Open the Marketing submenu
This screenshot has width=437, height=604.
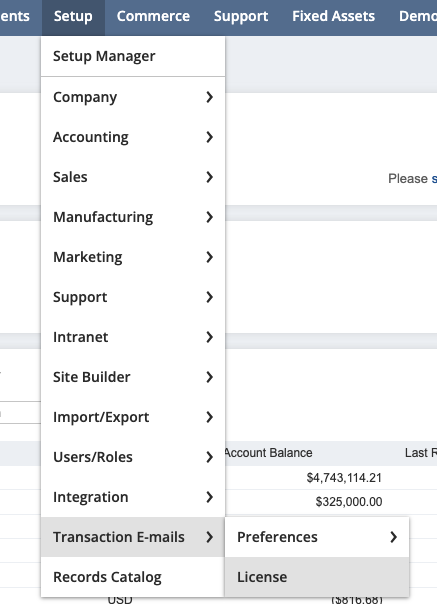pos(133,257)
